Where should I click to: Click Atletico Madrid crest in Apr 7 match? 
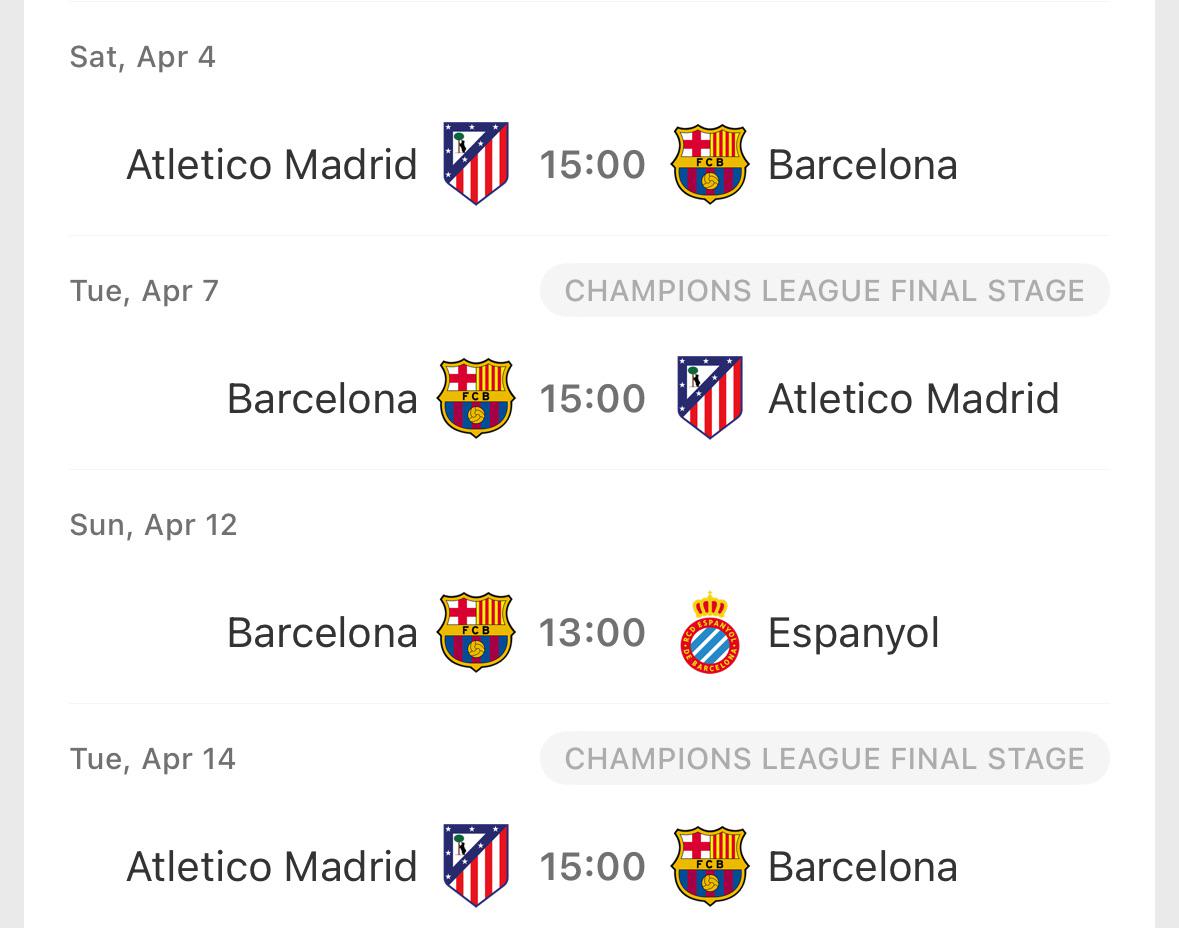[709, 397]
